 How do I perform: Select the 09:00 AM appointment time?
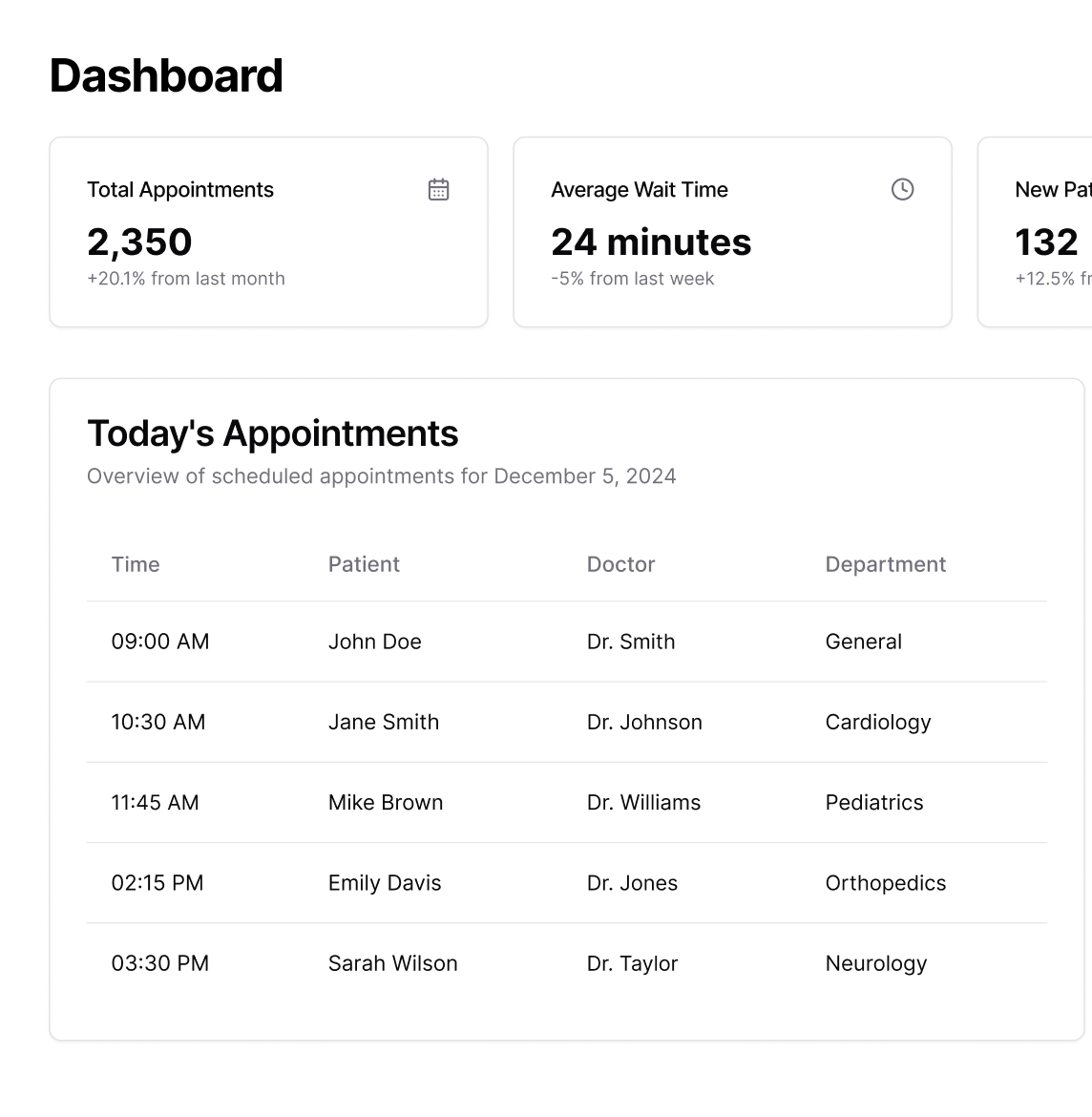click(160, 642)
